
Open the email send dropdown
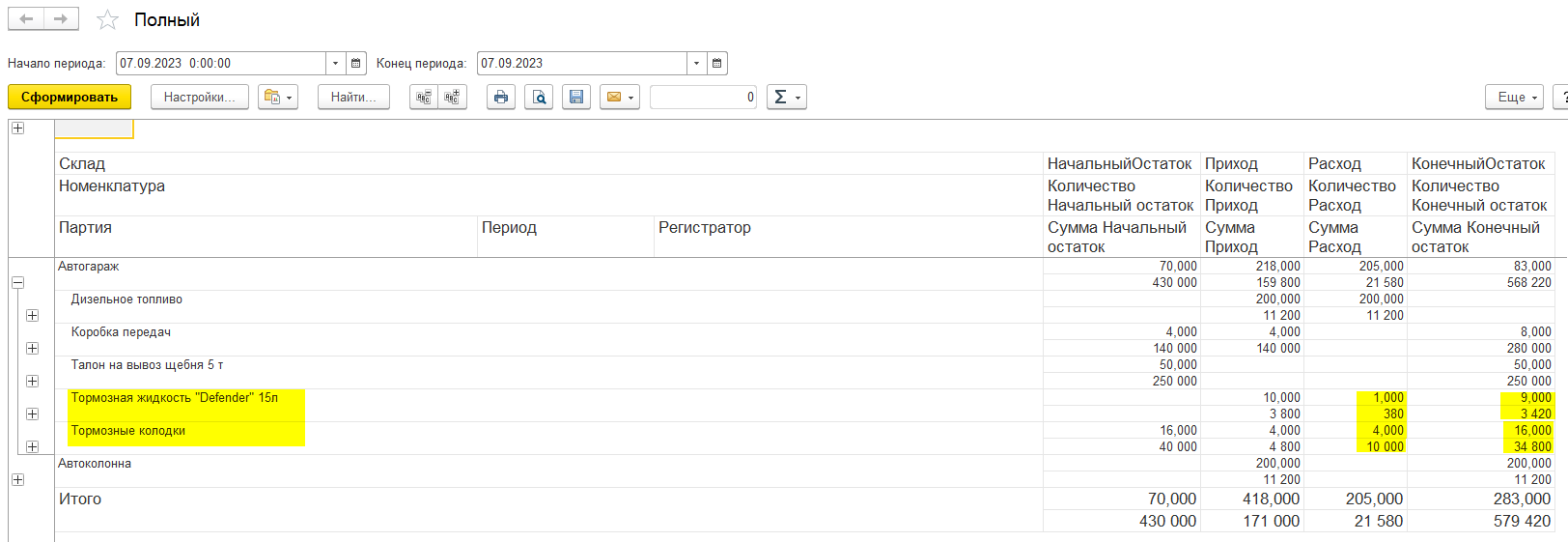click(x=620, y=98)
